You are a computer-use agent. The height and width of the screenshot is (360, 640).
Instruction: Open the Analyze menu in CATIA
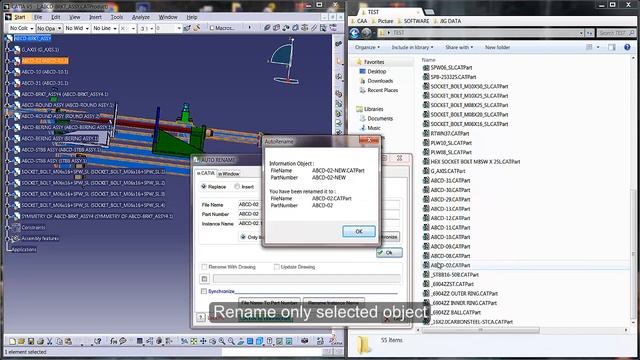click(x=141, y=17)
